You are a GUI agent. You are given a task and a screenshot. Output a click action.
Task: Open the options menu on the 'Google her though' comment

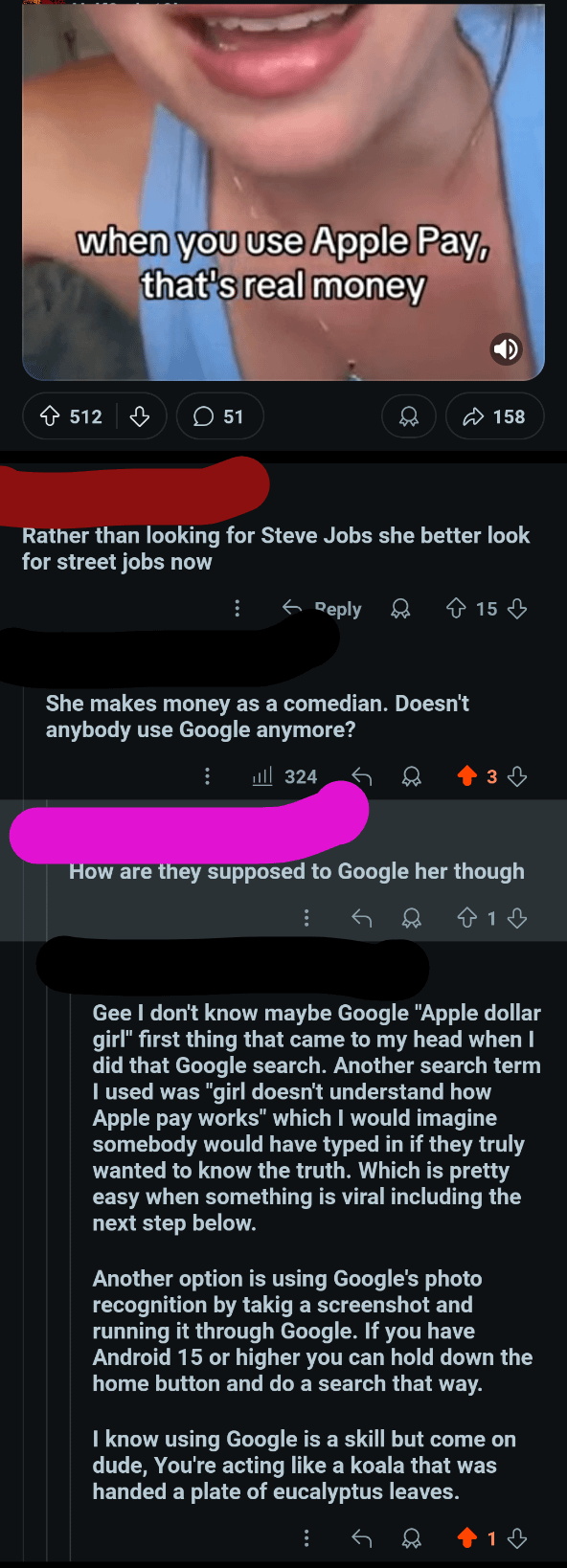(306, 918)
